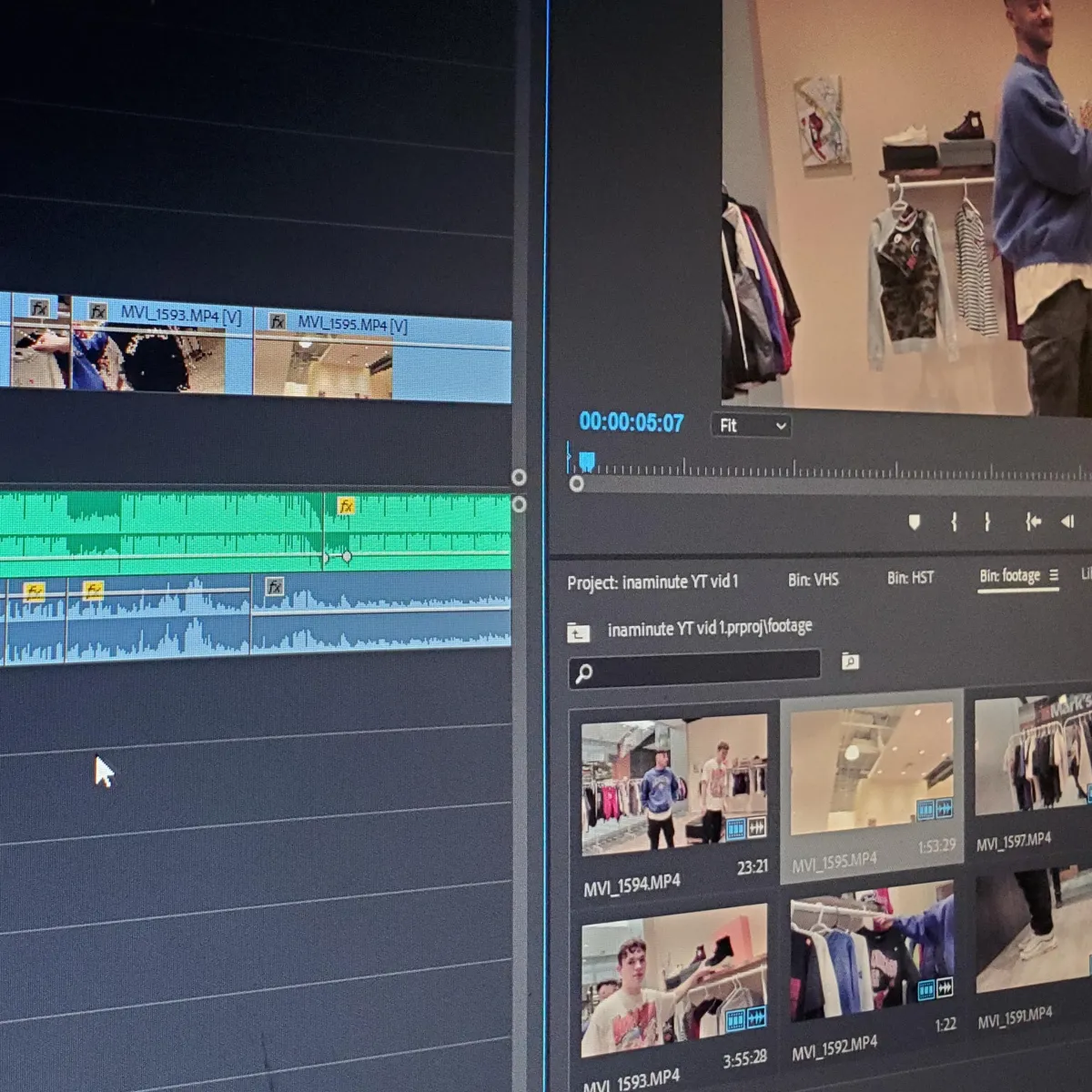Click the second yellow fx badge on blue audio track

[x=93, y=590]
